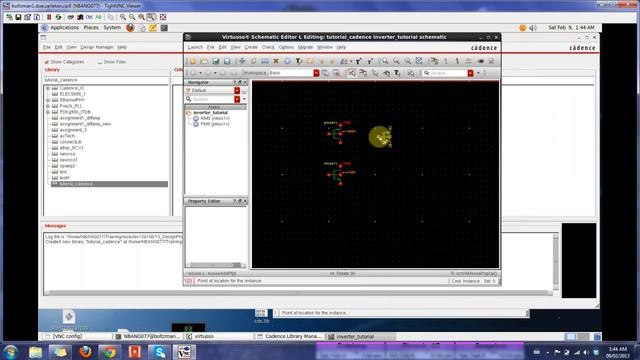Screen dimensions: 640x360
Task: Click the VNC viewer fullscreen icon
Action: coord(163,17)
